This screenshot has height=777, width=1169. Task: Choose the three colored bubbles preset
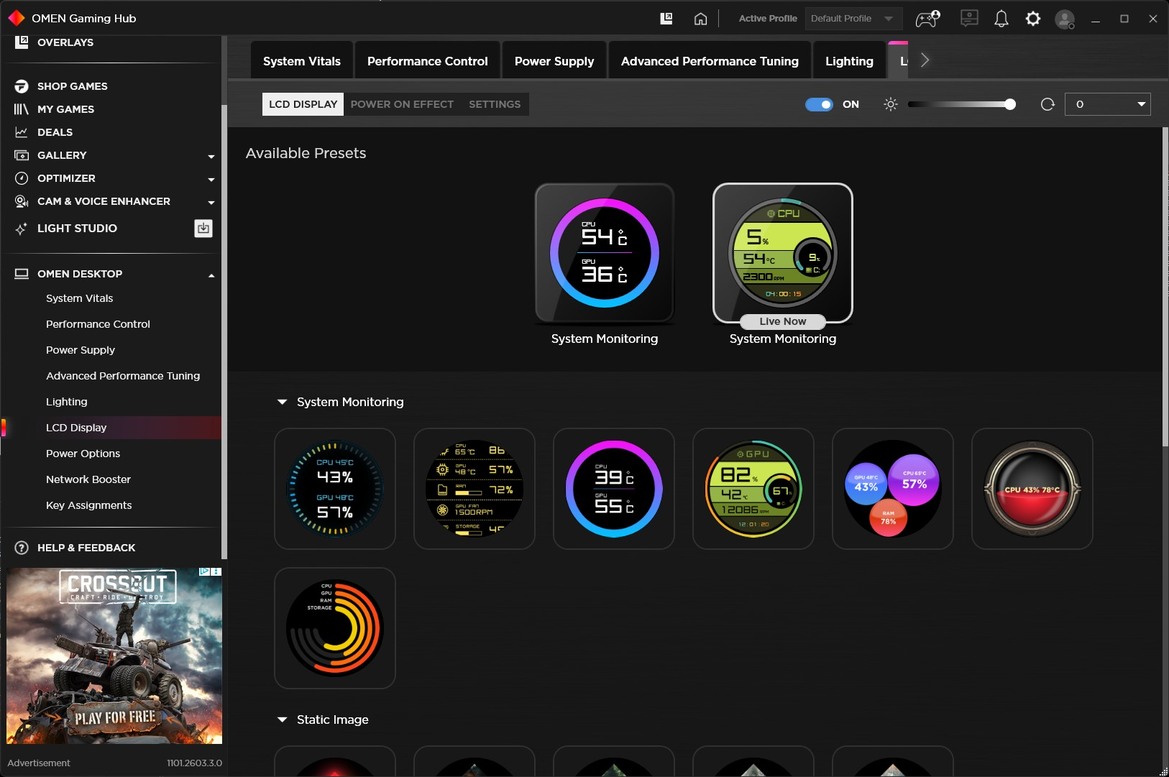[892, 488]
